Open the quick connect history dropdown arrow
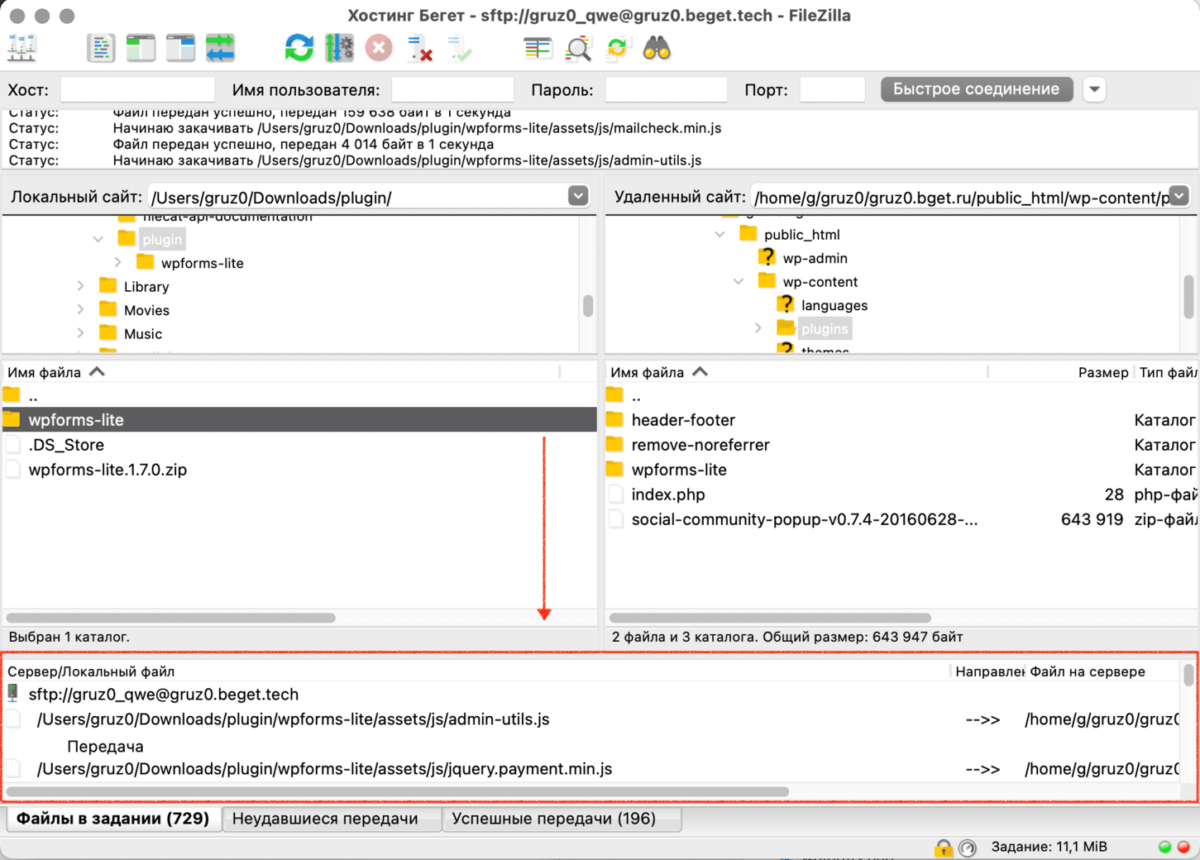This screenshot has width=1200, height=860. point(1095,90)
